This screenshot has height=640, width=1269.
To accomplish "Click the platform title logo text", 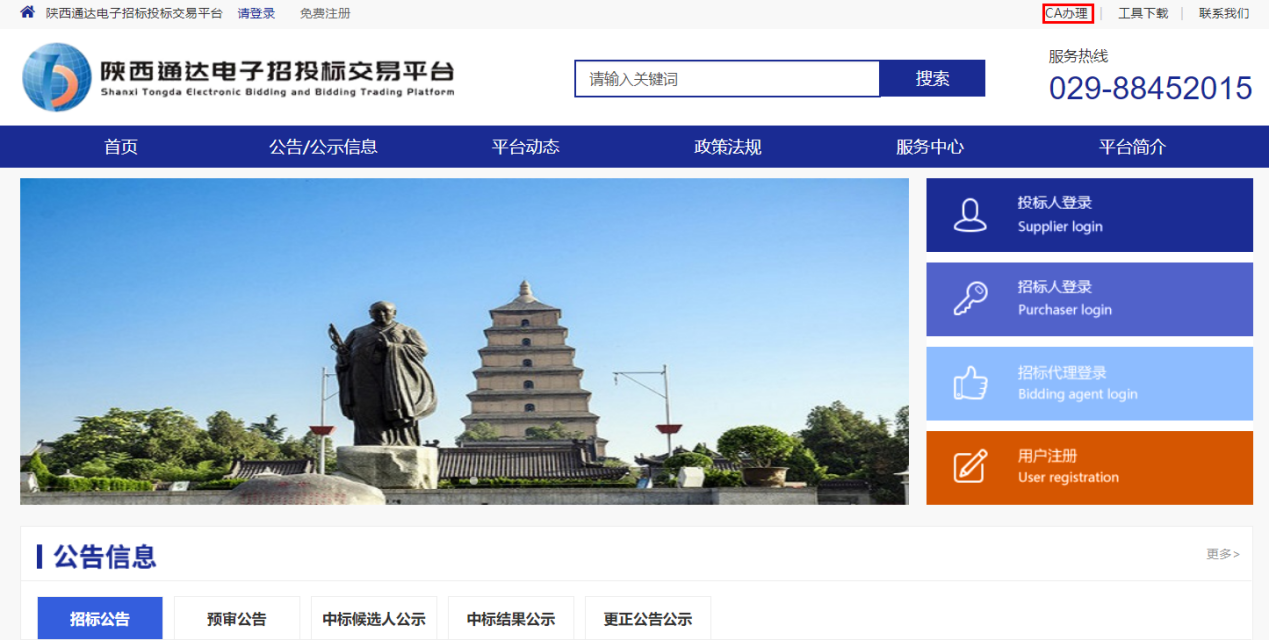I will pyautogui.click(x=277, y=78).
